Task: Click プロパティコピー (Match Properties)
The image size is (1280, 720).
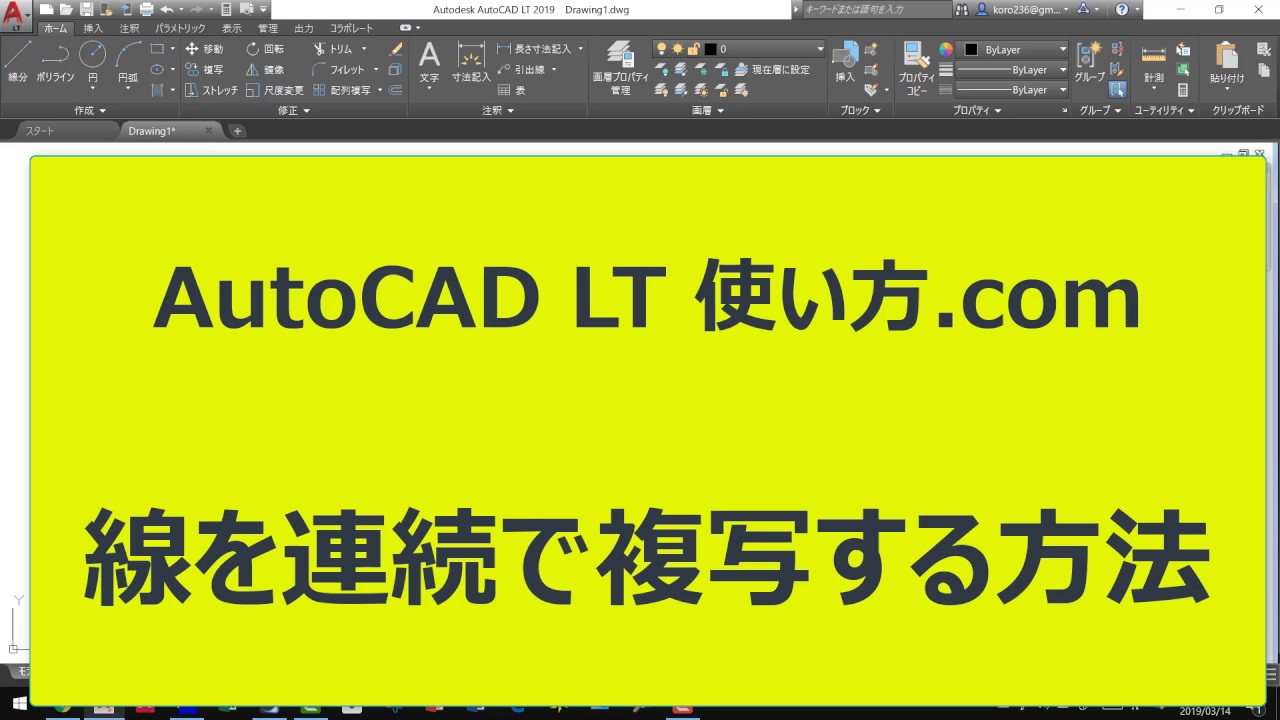Action: click(x=916, y=68)
